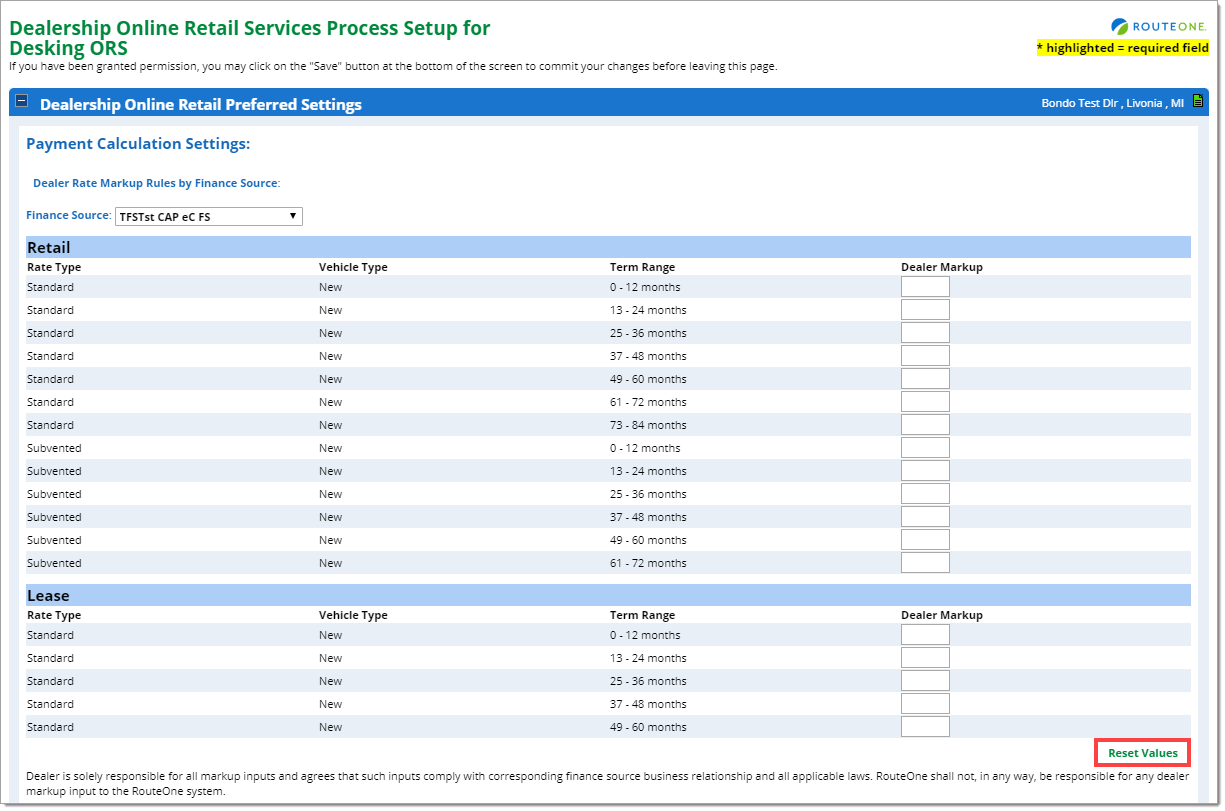Click Retail Standard 37 - 48 months markup field
Screen dimensions: 1225x811
coord(924,356)
